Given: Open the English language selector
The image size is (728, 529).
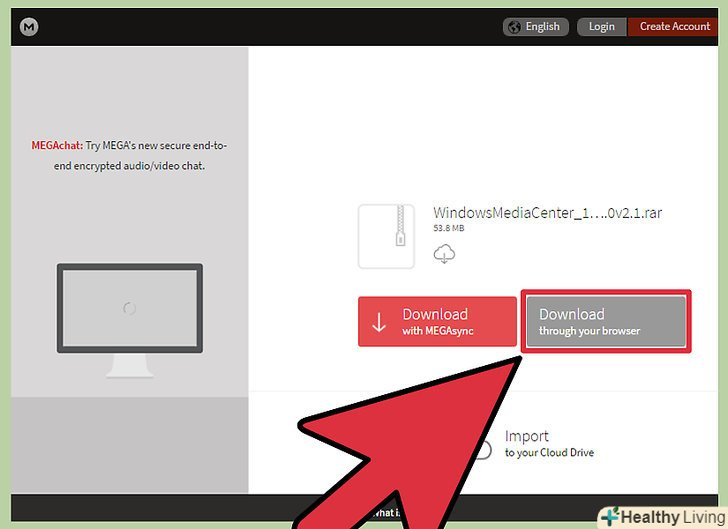Looking at the screenshot, I should (x=535, y=27).
